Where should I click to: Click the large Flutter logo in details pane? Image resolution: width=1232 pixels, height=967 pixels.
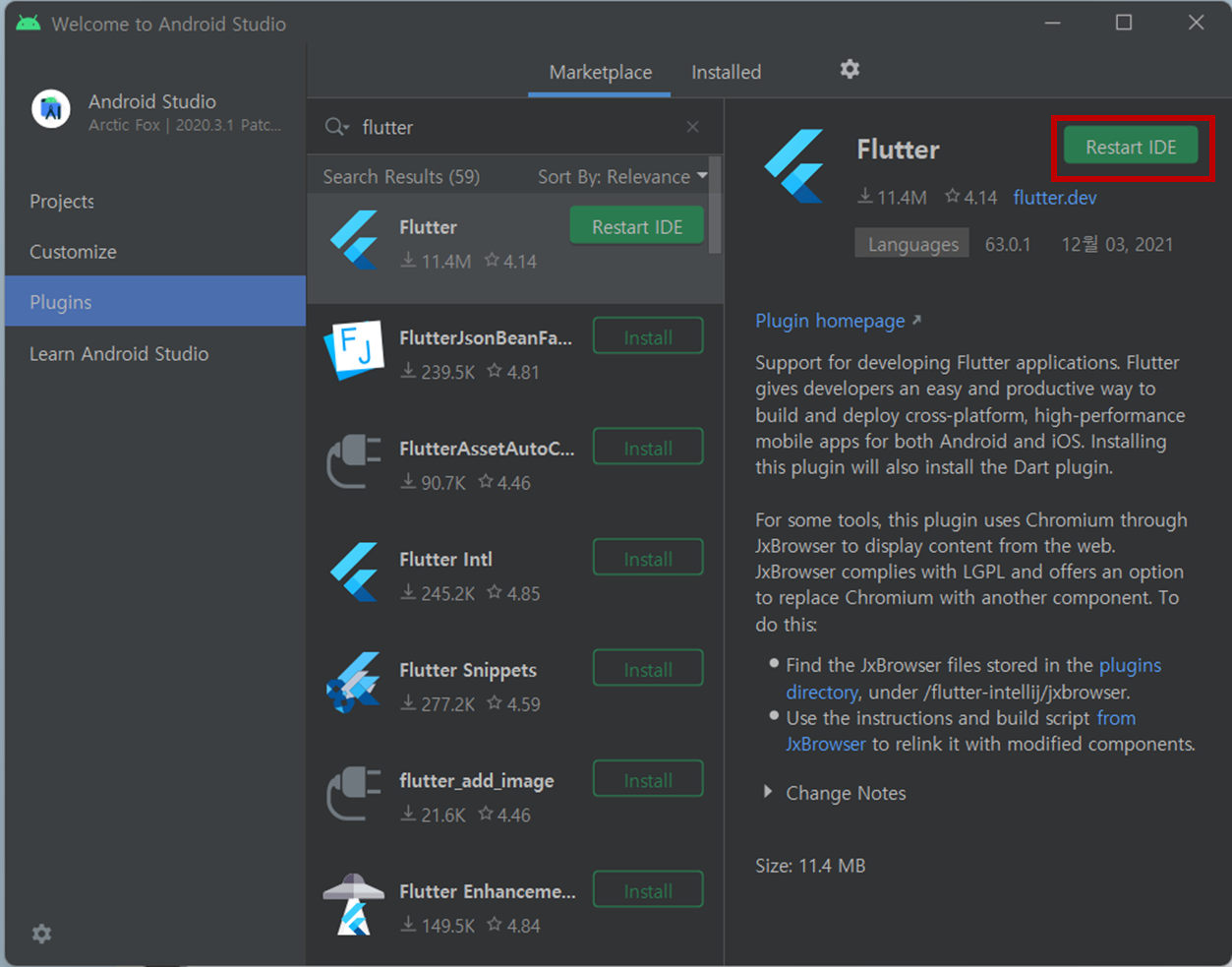coord(794,166)
